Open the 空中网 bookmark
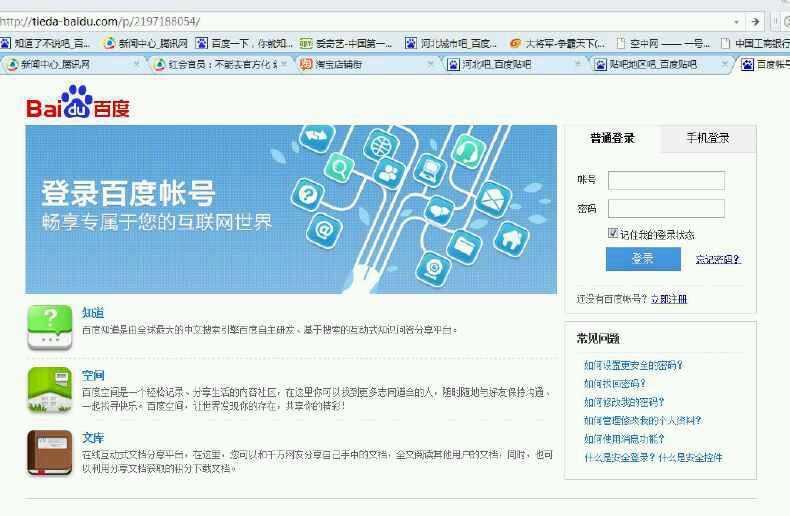The height and width of the screenshot is (516, 790). click(663, 43)
